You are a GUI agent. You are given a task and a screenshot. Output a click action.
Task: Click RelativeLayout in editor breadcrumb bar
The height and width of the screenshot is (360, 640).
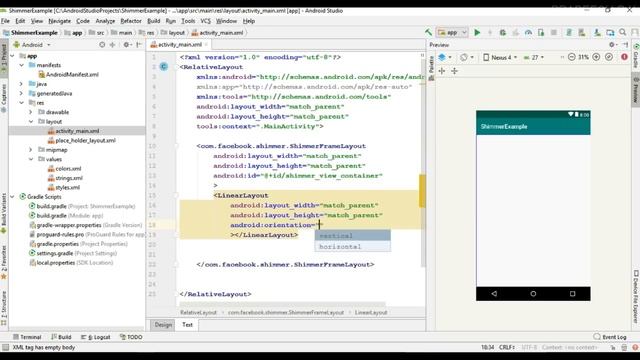pos(198,313)
